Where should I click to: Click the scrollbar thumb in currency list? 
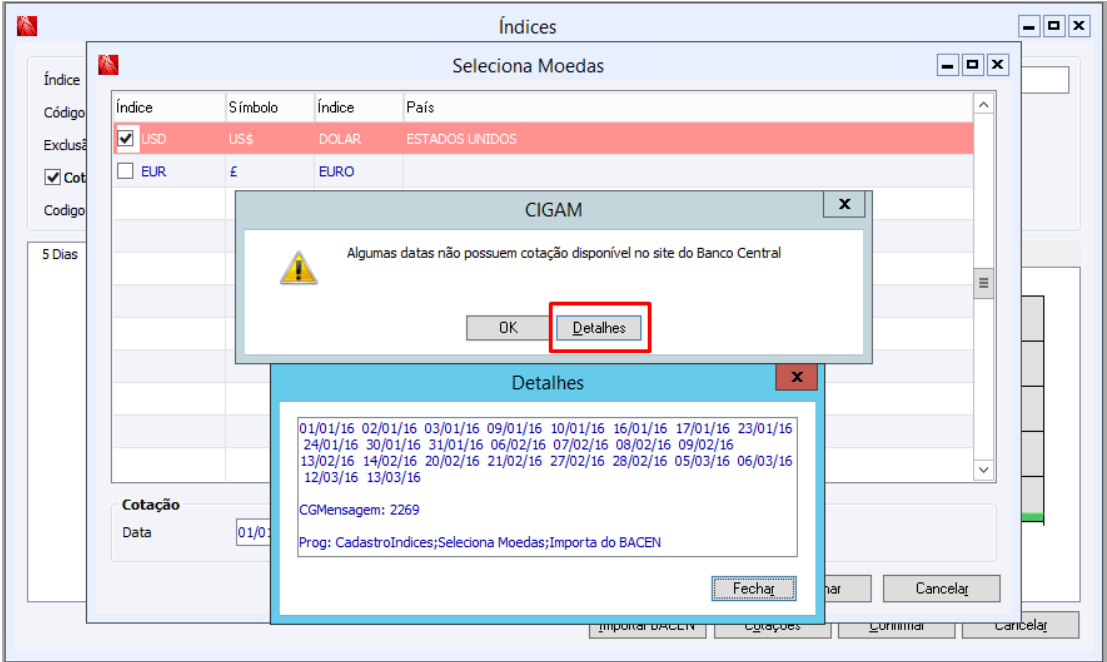(x=983, y=283)
